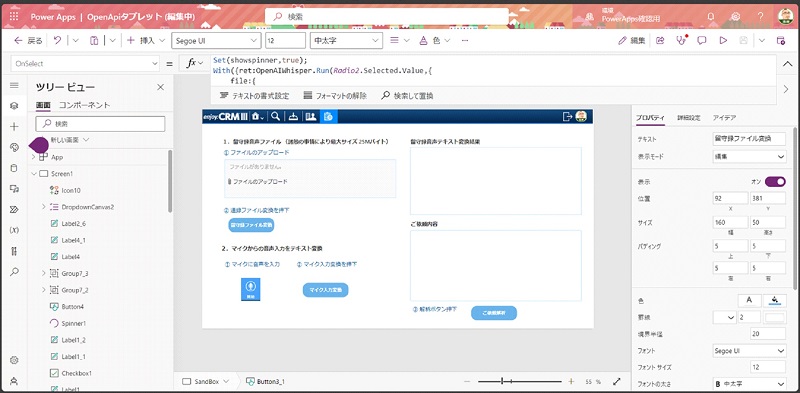Open Power Automate icon in left rail
The image size is (800, 393).
pos(14,209)
